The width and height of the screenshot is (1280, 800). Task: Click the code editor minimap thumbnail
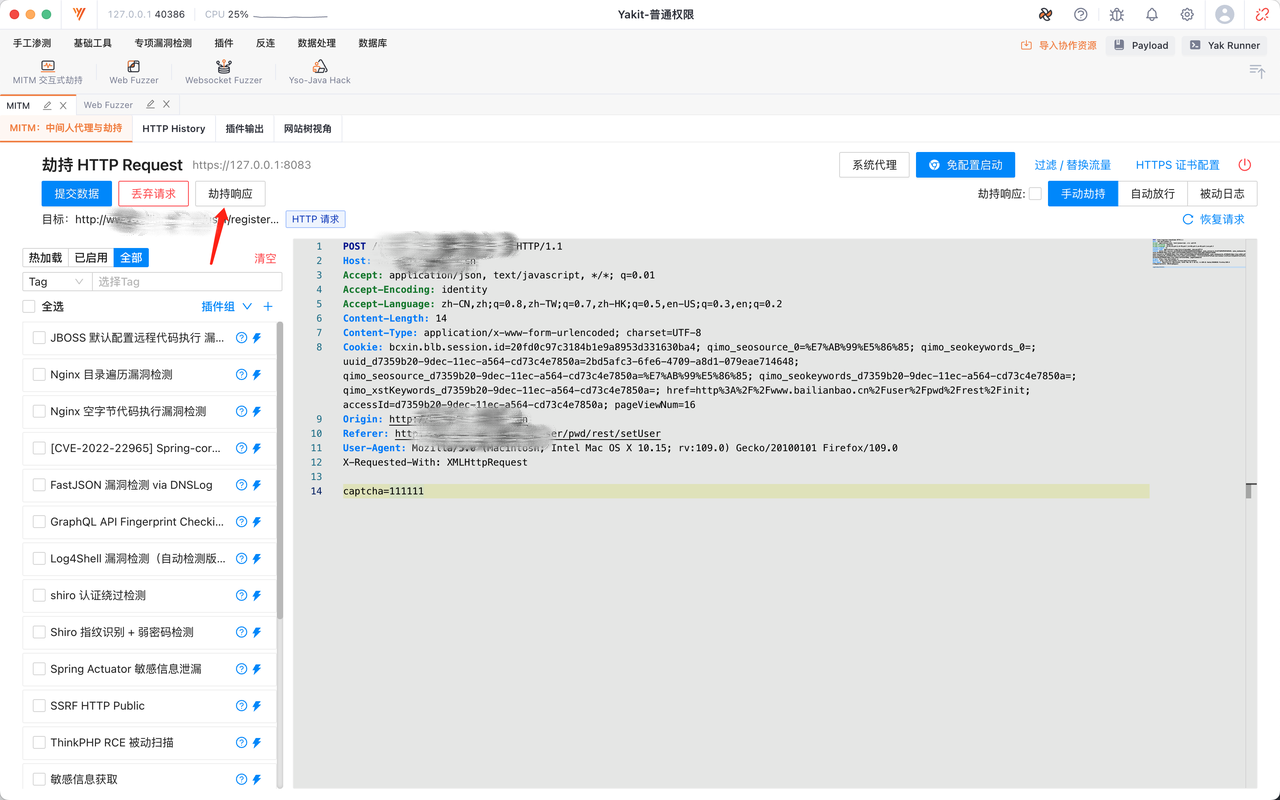pos(1198,254)
